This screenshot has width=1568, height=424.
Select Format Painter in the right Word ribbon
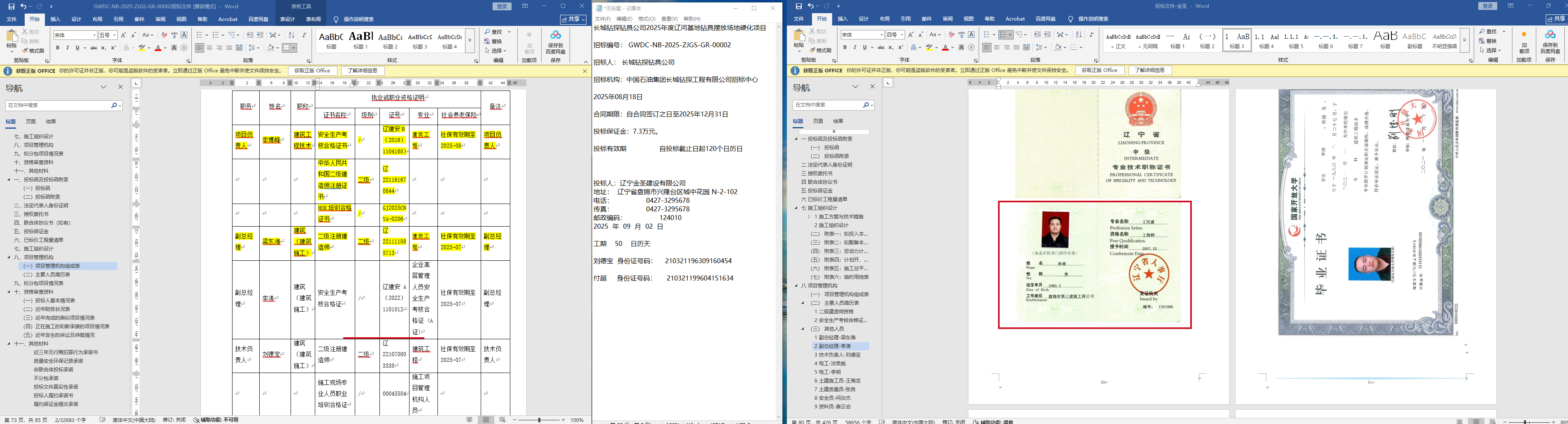pos(821,51)
